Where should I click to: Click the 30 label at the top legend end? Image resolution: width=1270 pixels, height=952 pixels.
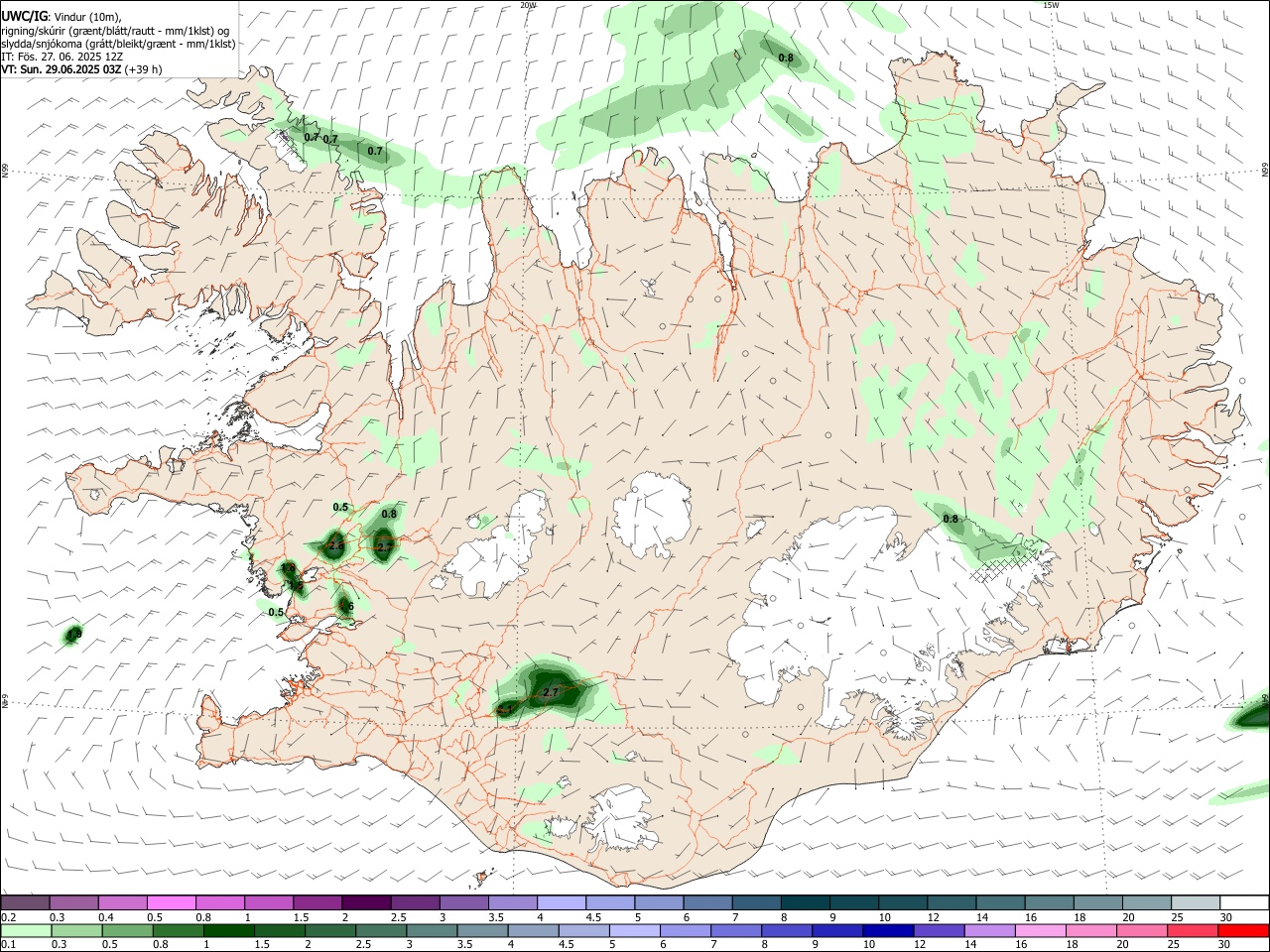[x=1226, y=917]
